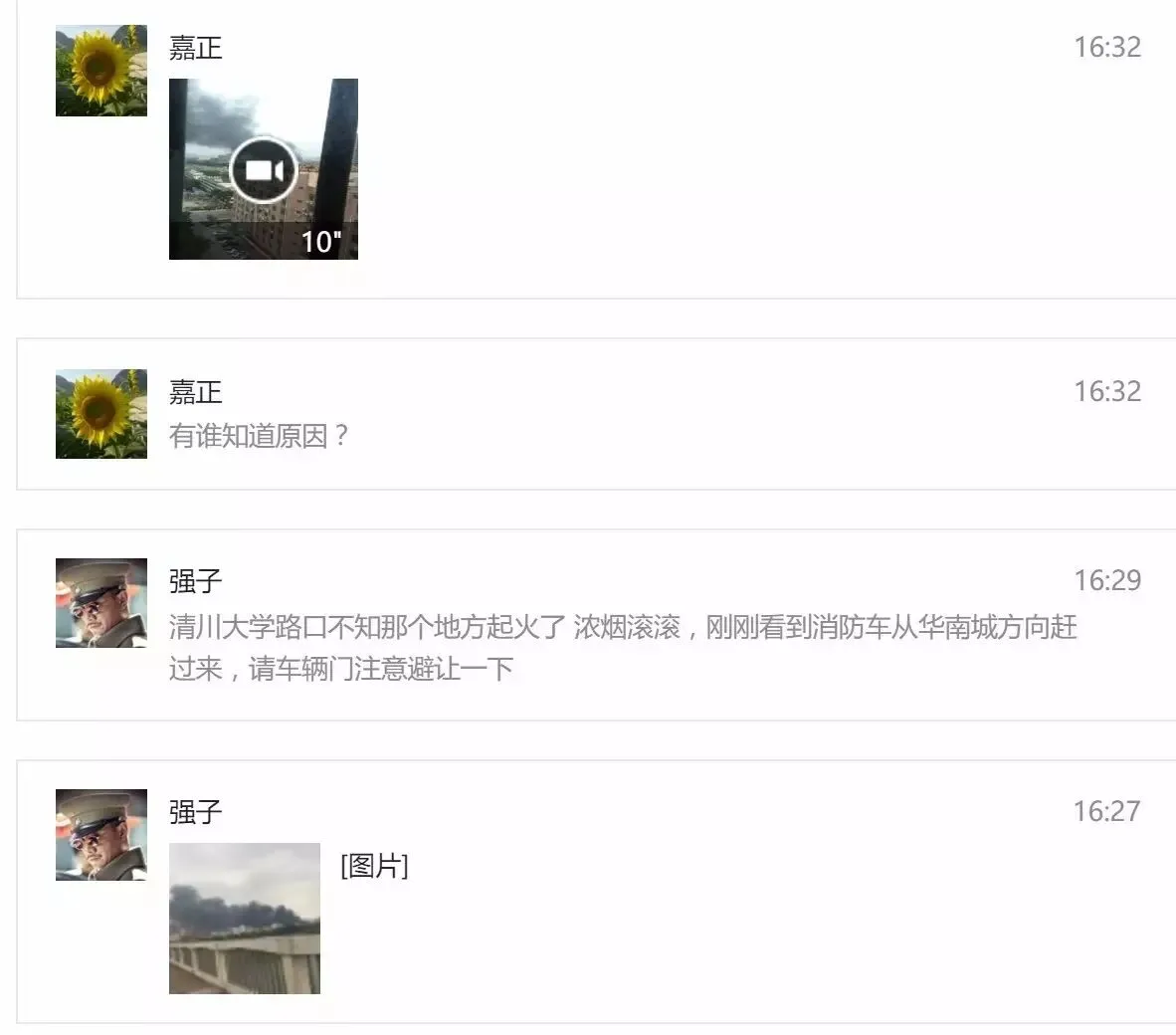Image resolution: width=1176 pixels, height=1035 pixels.
Task: Click message about 清川大学路口 fire
Action: coord(623,647)
